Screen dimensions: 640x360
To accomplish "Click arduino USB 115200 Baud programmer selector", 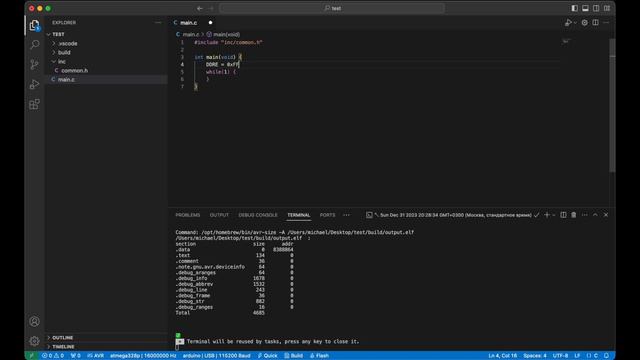I will pos(216,356).
